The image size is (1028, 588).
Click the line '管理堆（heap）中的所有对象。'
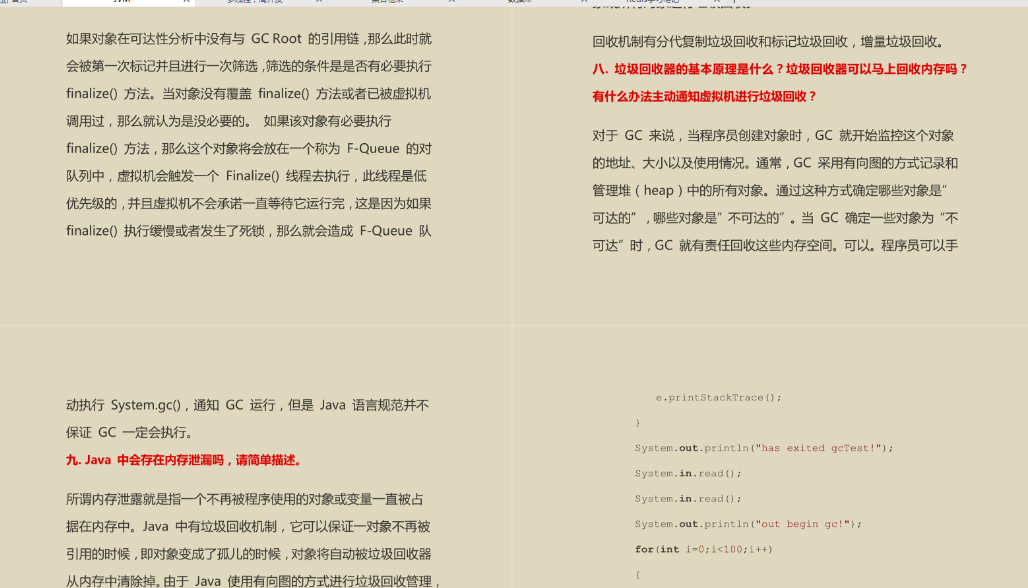[x=770, y=191]
